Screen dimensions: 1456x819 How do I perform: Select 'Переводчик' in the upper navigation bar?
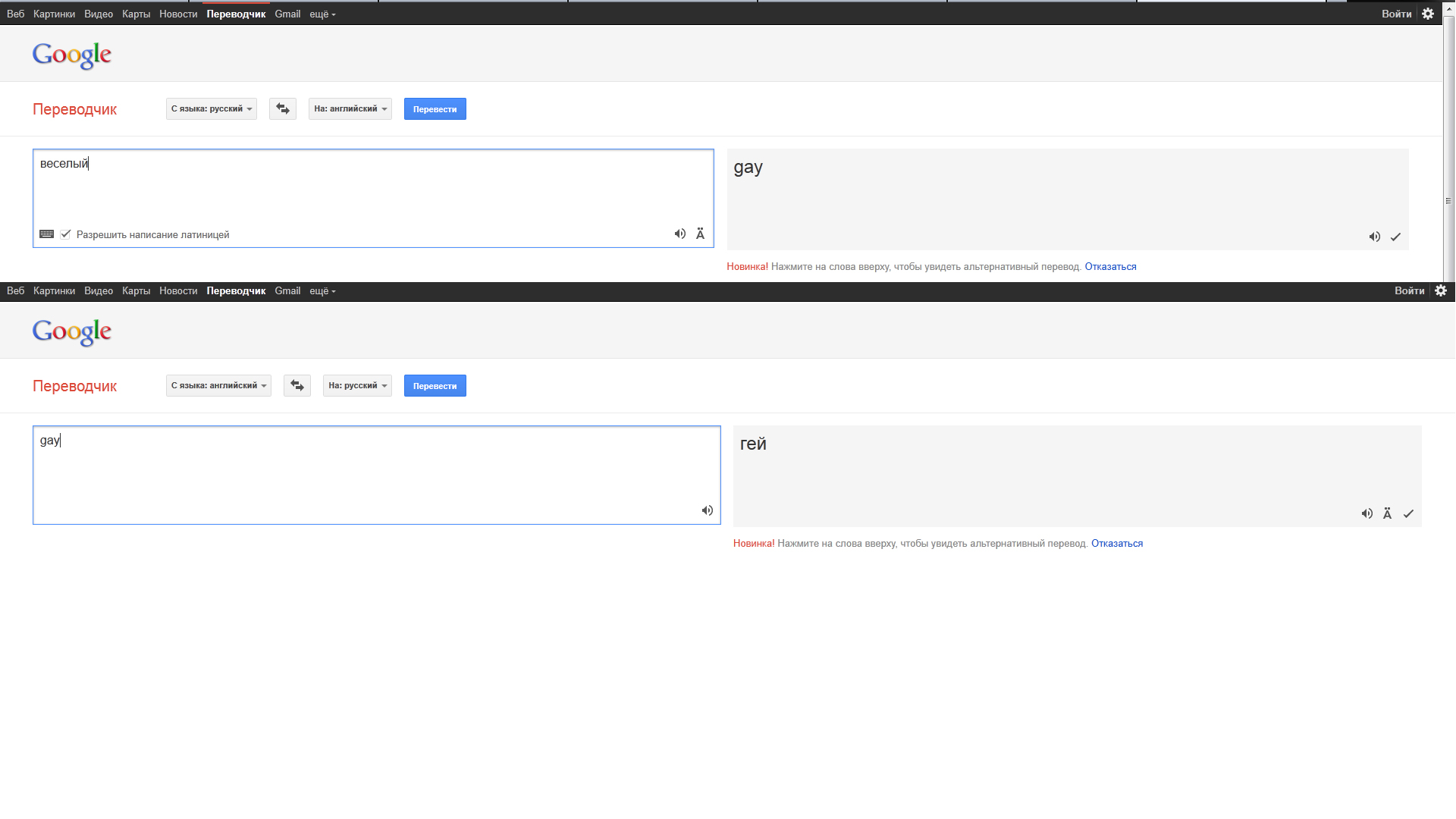(x=236, y=14)
